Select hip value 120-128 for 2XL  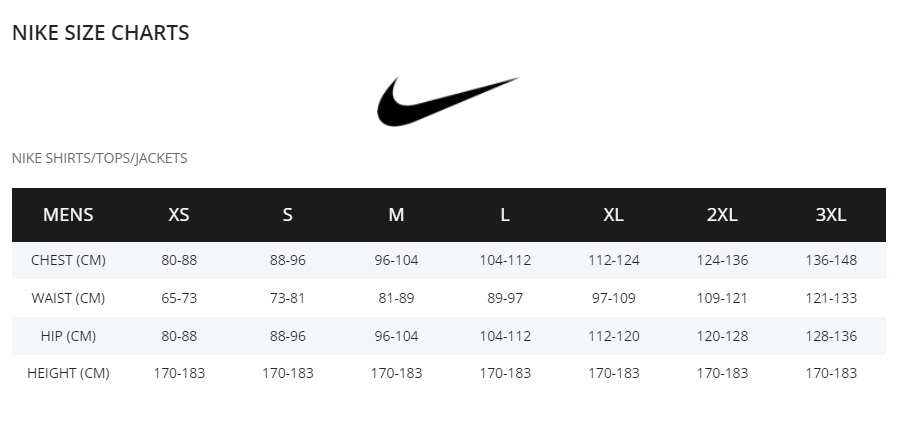722,336
